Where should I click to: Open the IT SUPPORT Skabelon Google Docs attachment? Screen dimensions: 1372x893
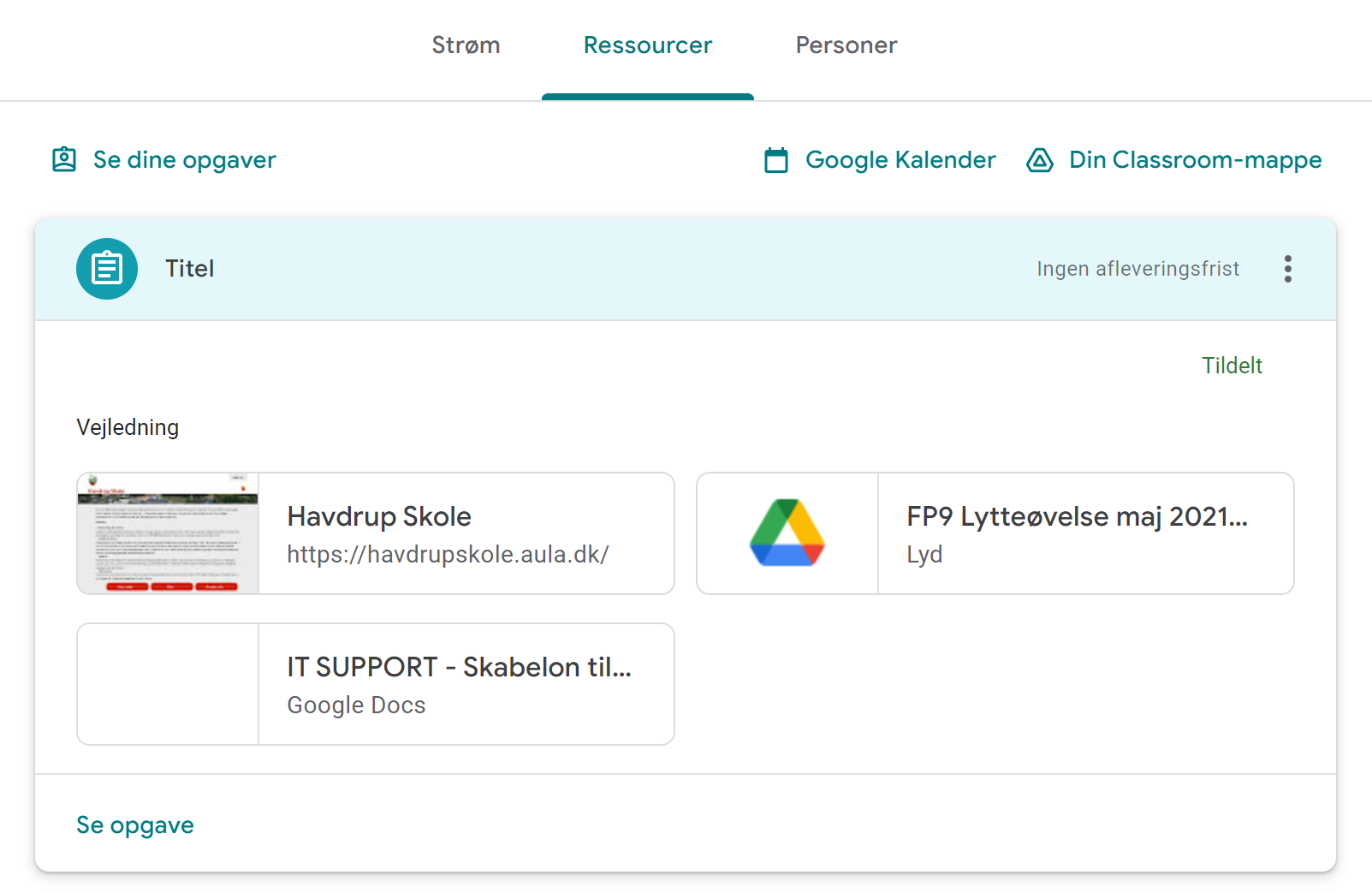459,667
